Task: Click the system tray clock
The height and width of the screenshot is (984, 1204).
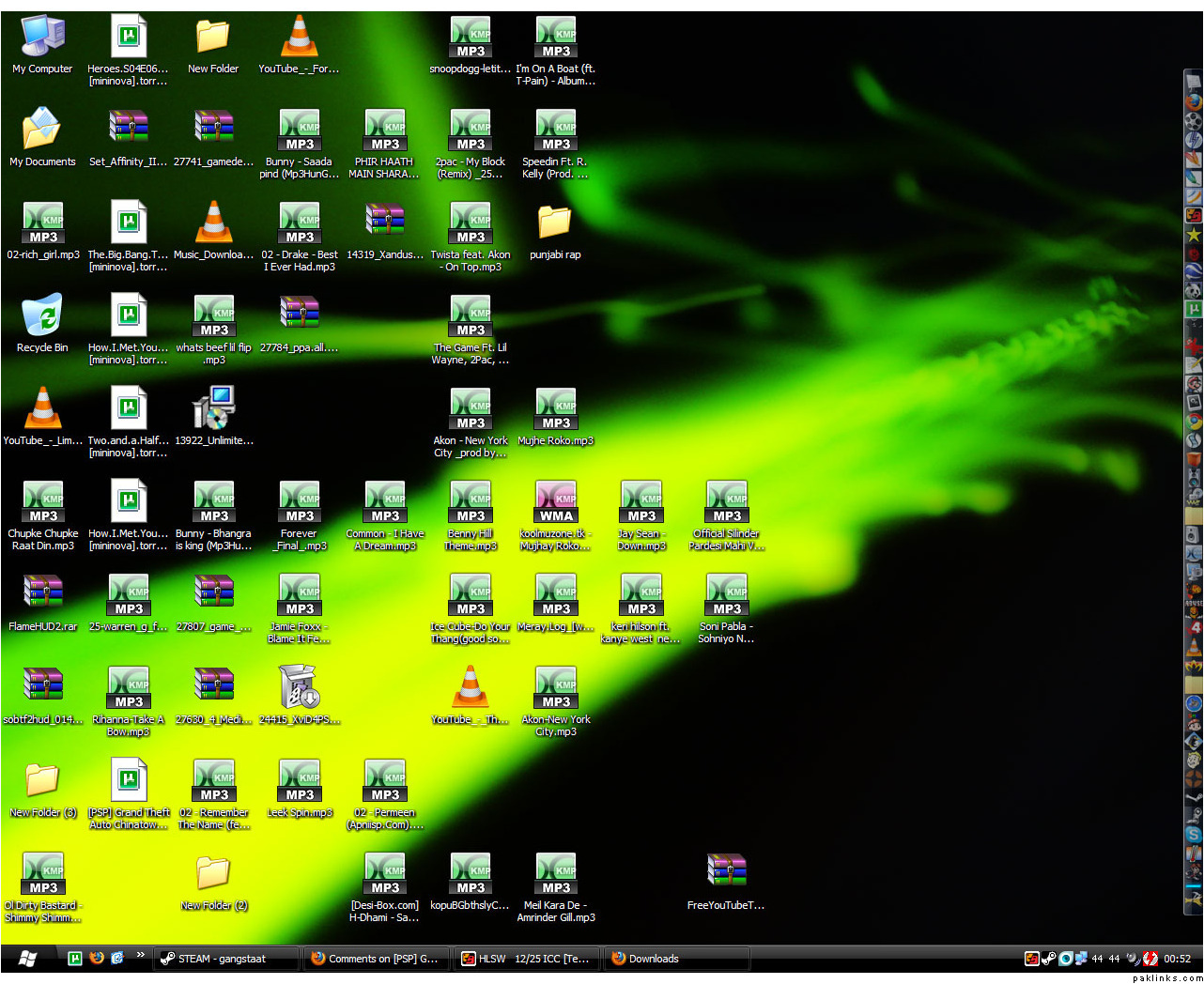Action: coord(1177,959)
